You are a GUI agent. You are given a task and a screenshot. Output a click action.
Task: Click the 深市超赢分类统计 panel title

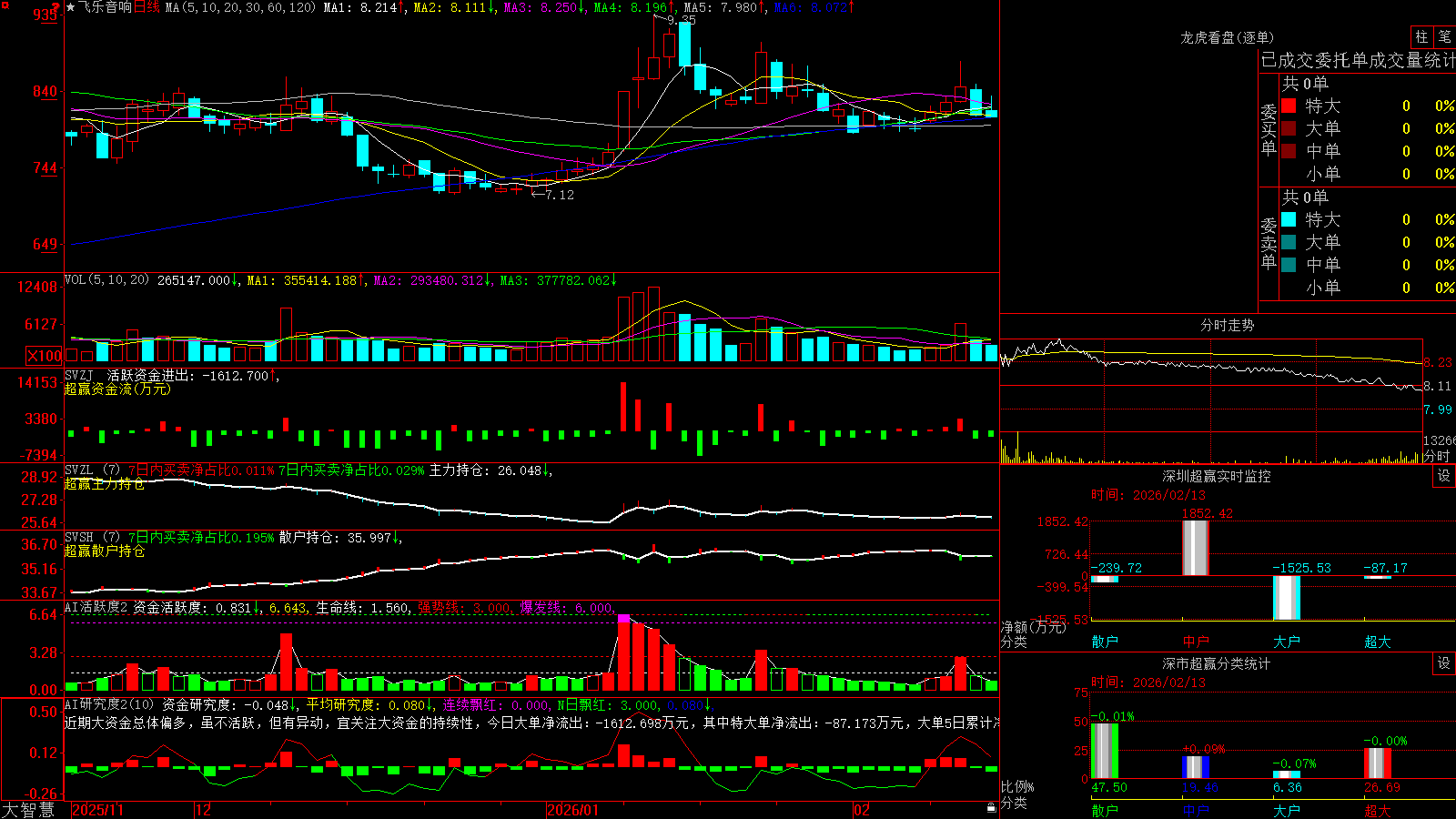[1216, 663]
